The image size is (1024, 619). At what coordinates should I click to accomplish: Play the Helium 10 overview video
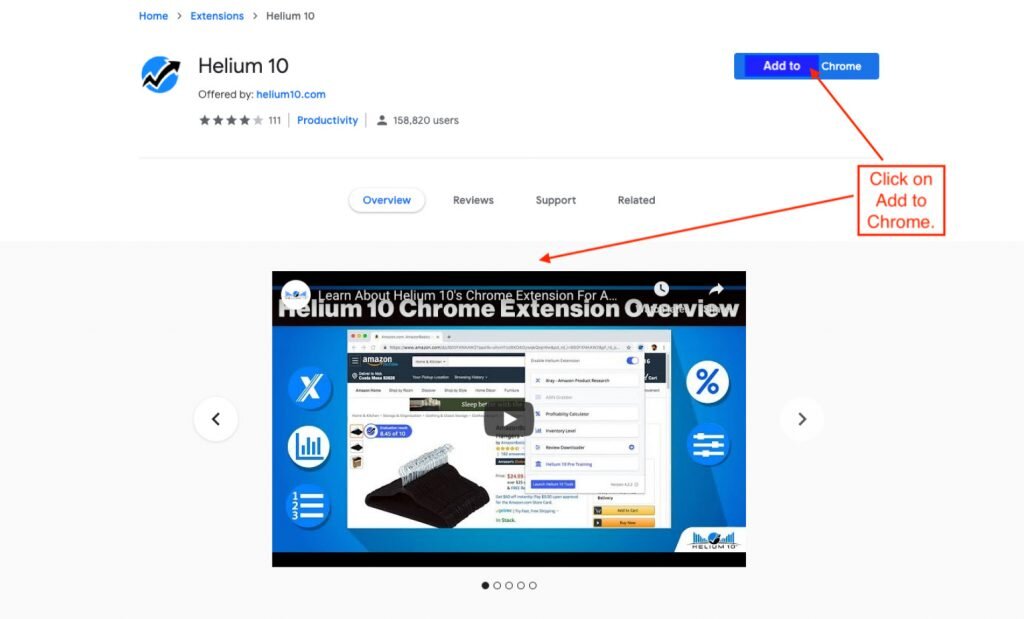coord(509,419)
